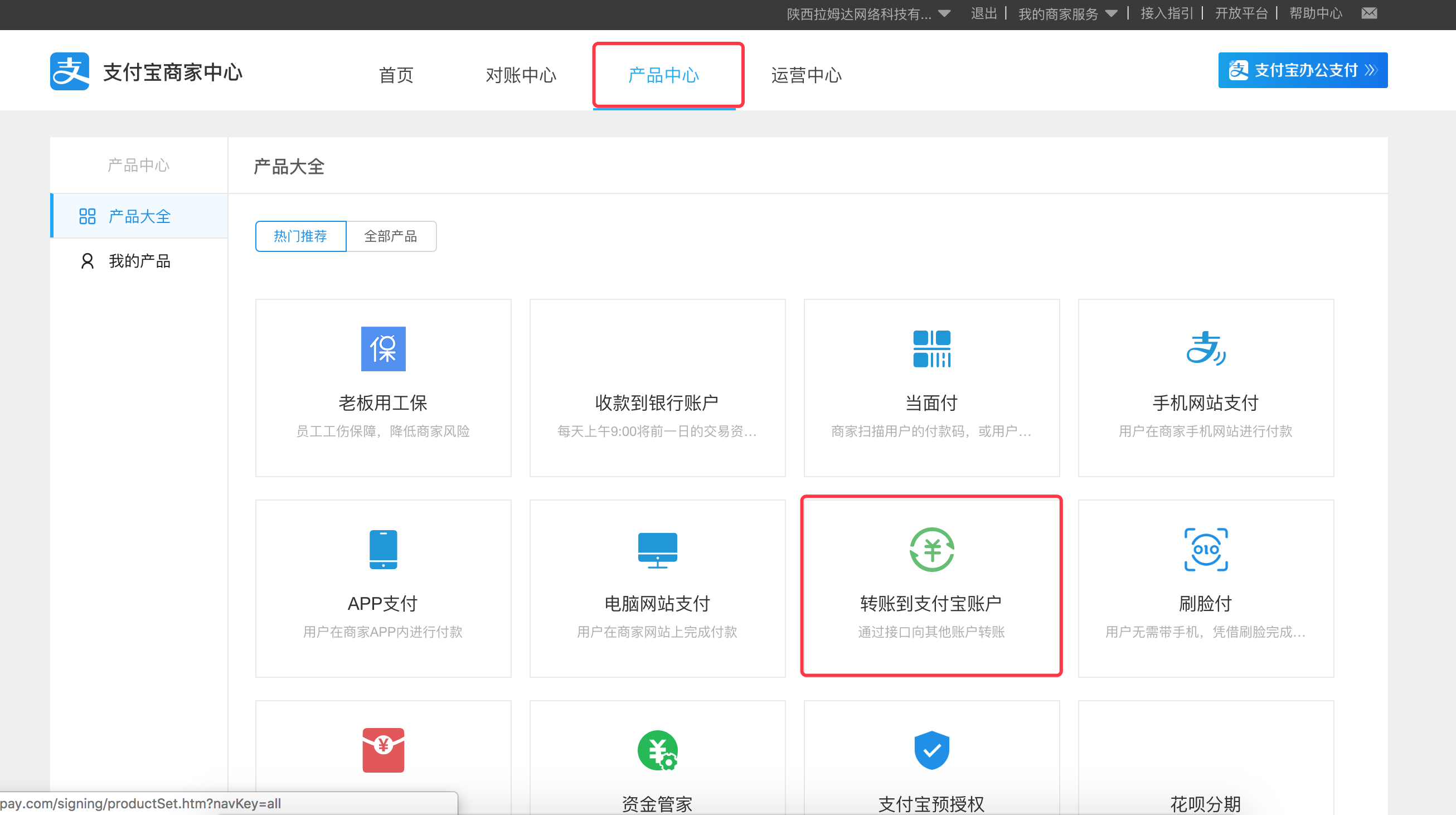
Task: Click the green yuan transfer icon for 转账到支付宝账户
Action: (931, 549)
